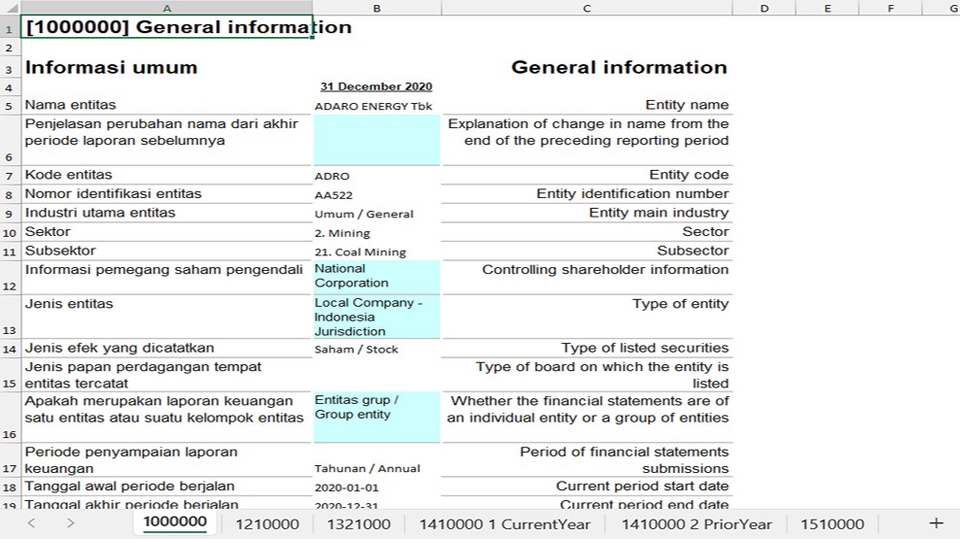
Task: Select column C header
Action: (x=587, y=9)
